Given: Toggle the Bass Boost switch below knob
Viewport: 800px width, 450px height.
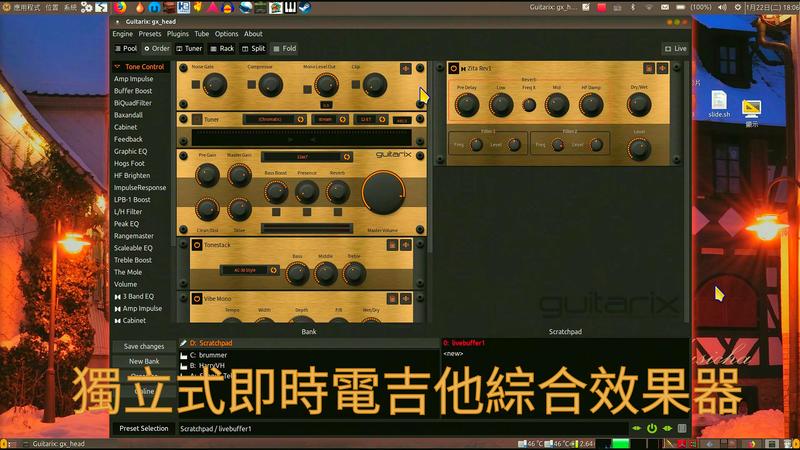Looking at the screenshot, I should click(x=276, y=212).
